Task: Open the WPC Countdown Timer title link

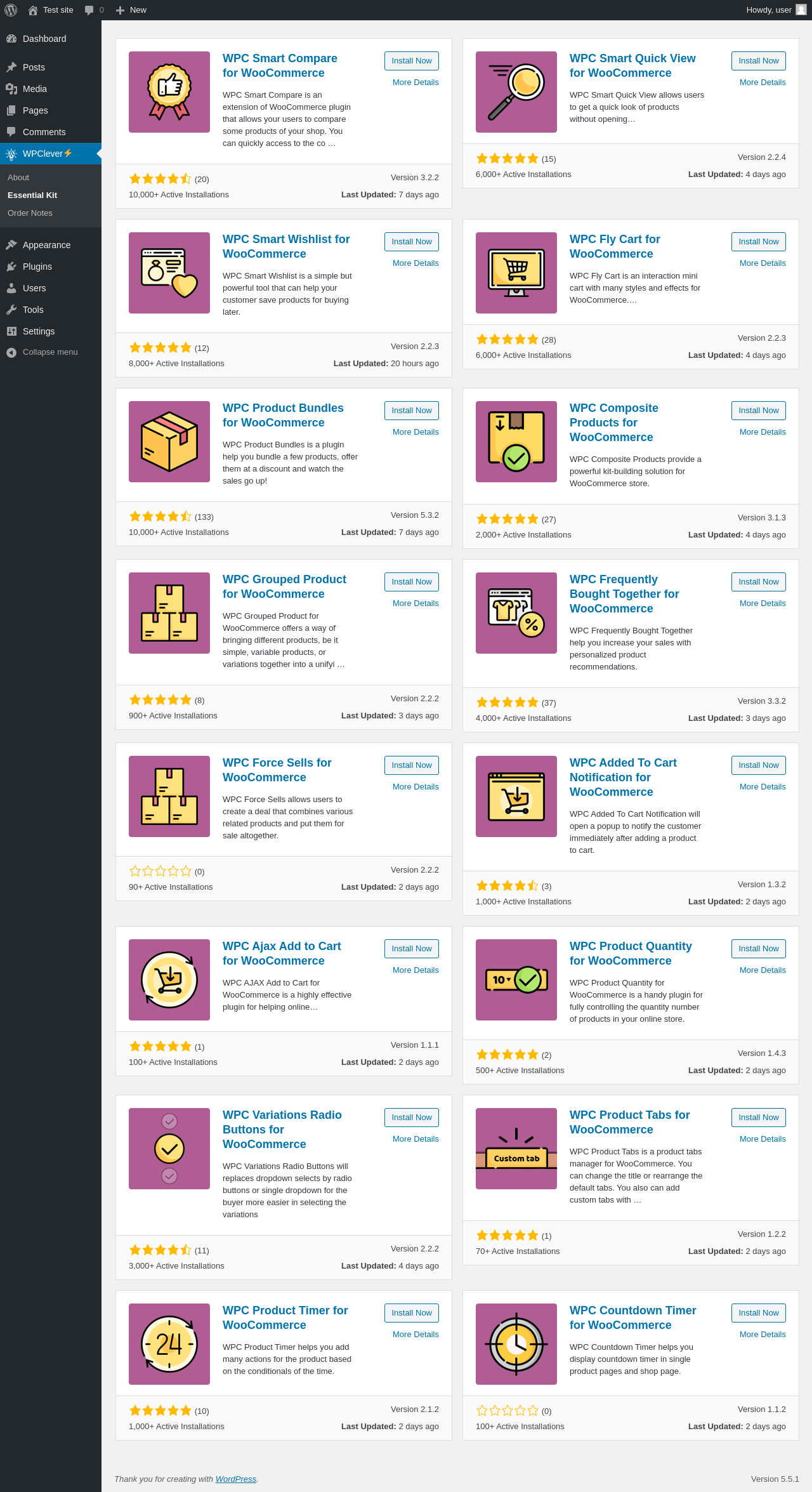Action: [x=632, y=1318]
